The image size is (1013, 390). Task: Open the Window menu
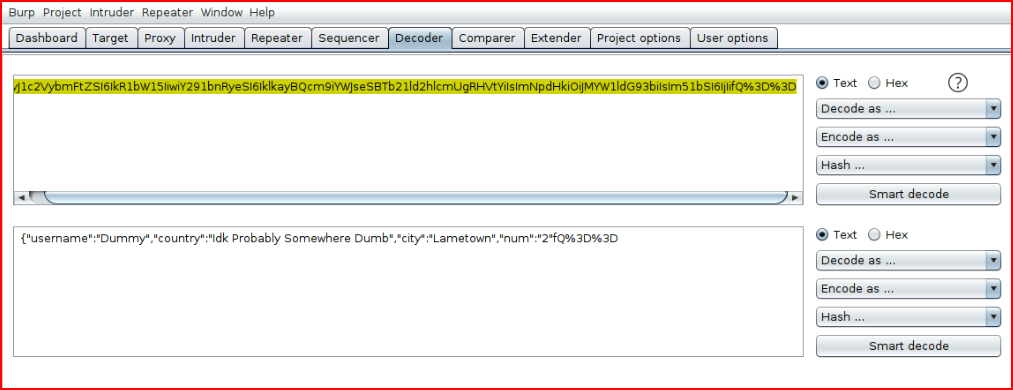coord(222,12)
